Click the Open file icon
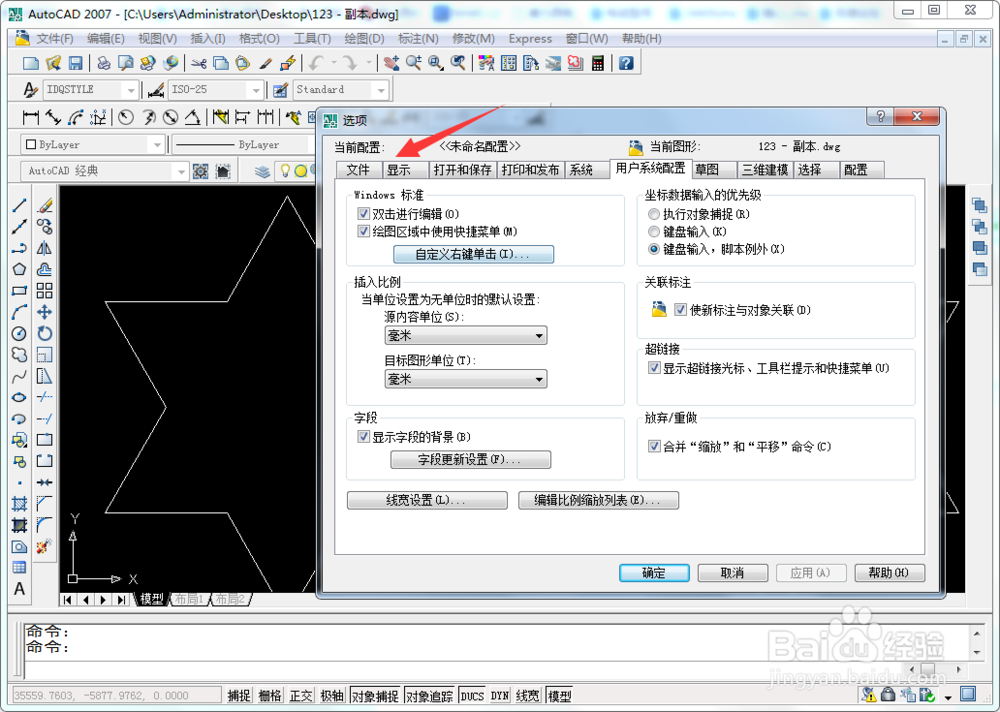Image resolution: width=1000 pixels, height=712 pixels. (x=53, y=63)
